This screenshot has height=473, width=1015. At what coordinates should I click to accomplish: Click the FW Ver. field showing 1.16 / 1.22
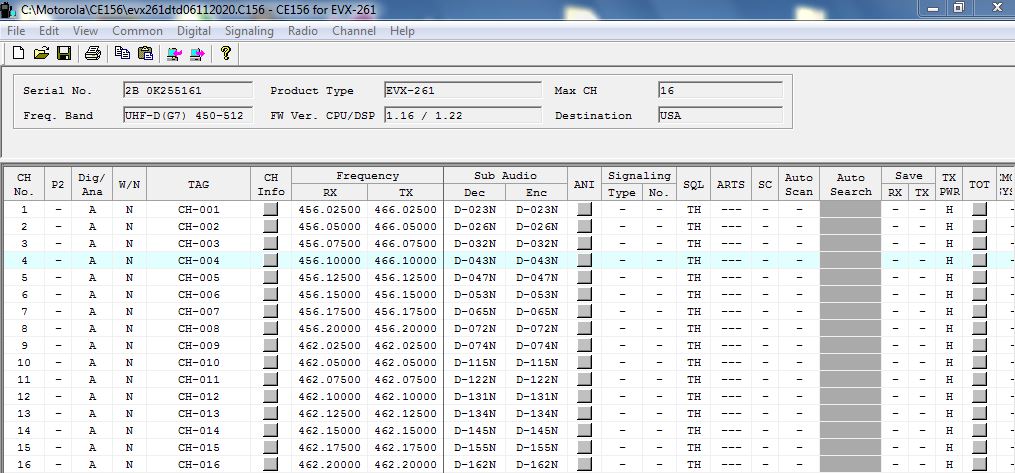[x=463, y=115]
